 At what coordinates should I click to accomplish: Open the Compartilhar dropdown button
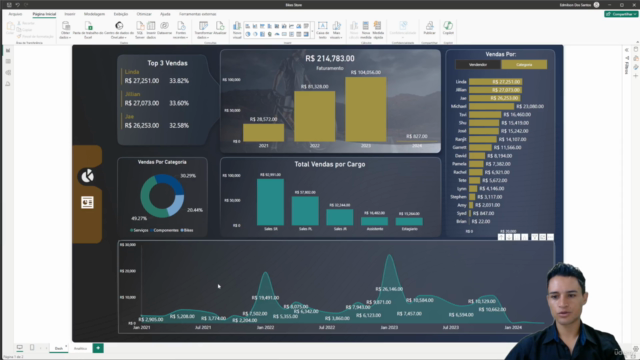[x=621, y=14]
